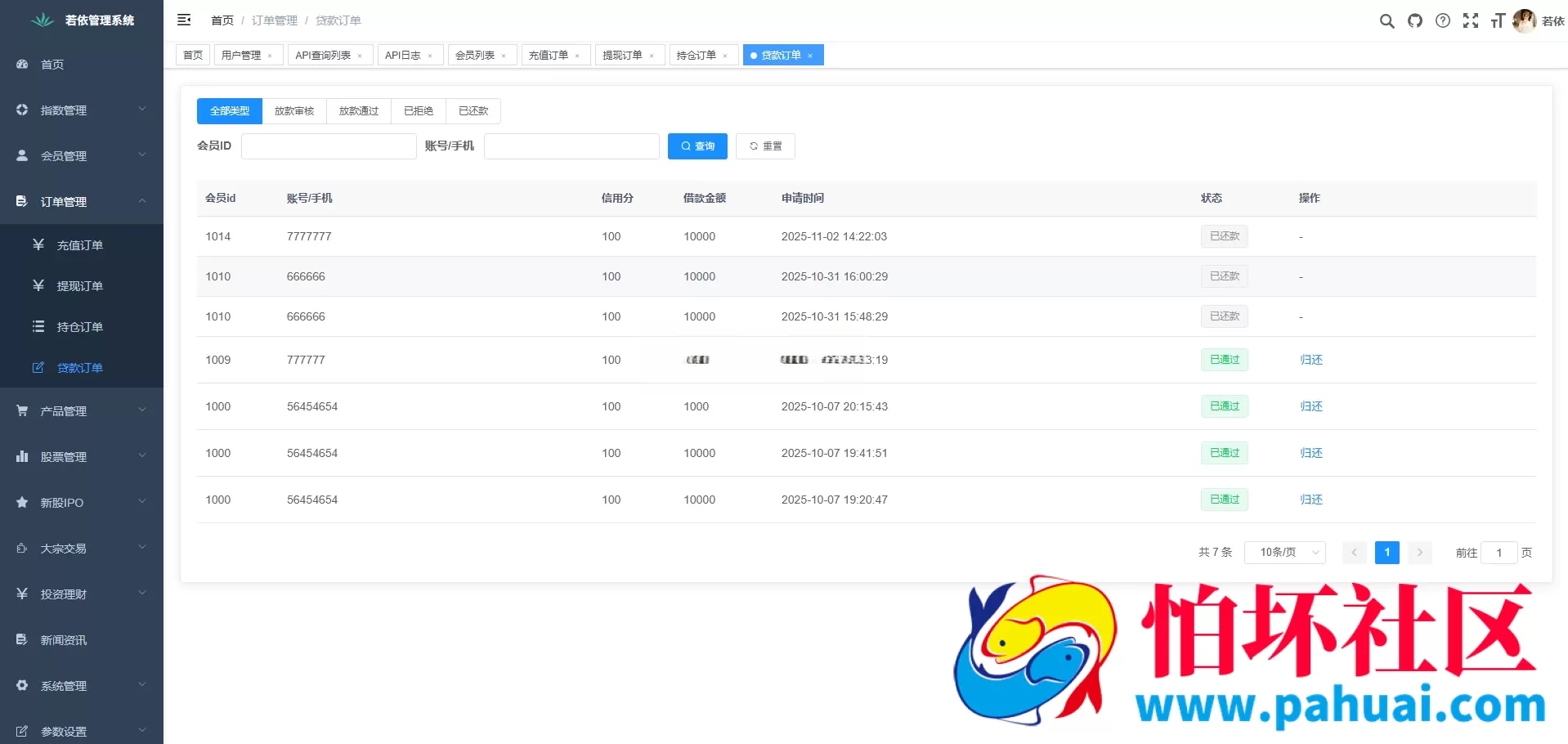Click the 指数管理 sidebar icon
The width and height of the screenshot is (1568, 744).
click(22, 110)
